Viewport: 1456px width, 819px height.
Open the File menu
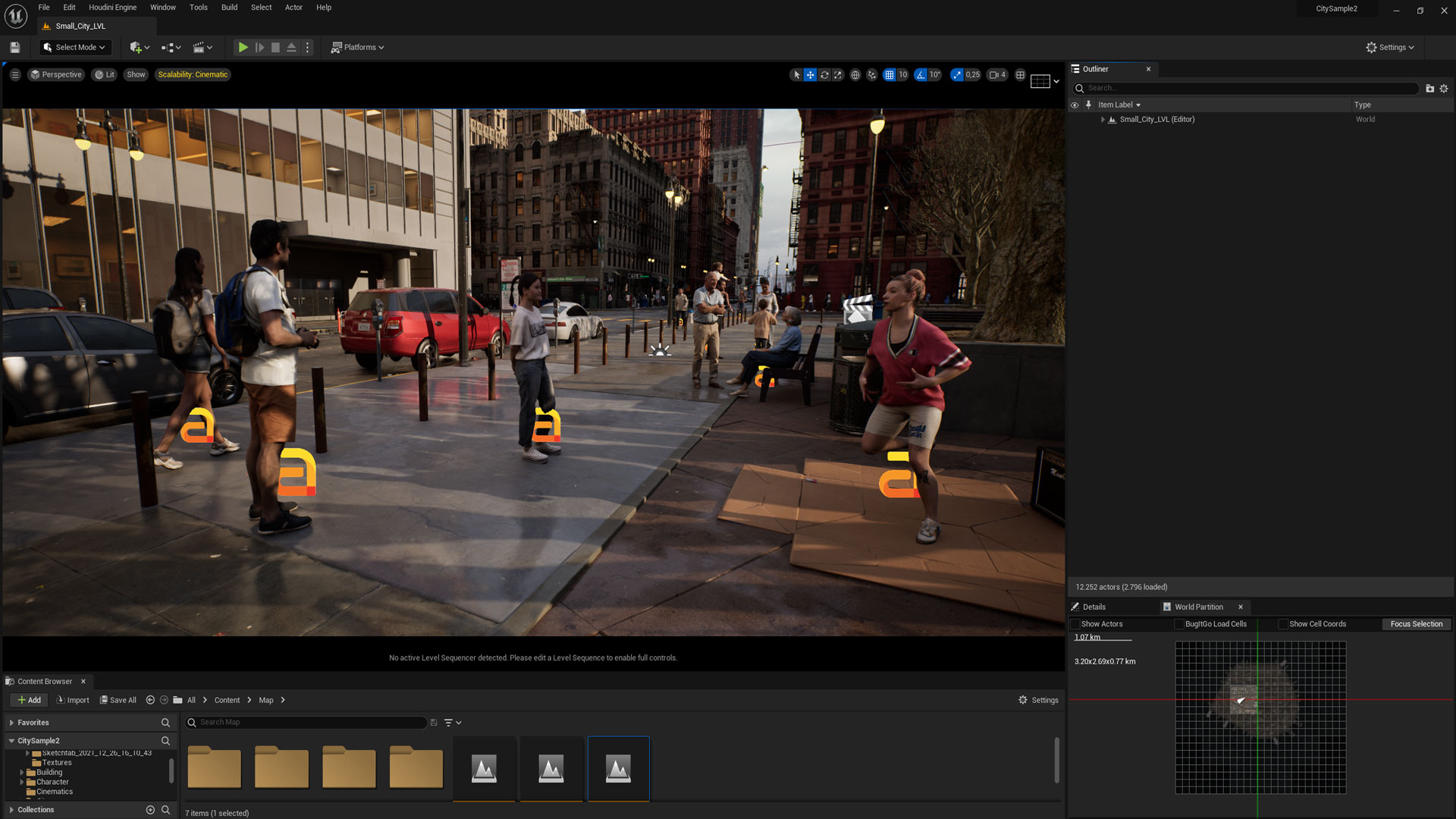click(44, 8)
